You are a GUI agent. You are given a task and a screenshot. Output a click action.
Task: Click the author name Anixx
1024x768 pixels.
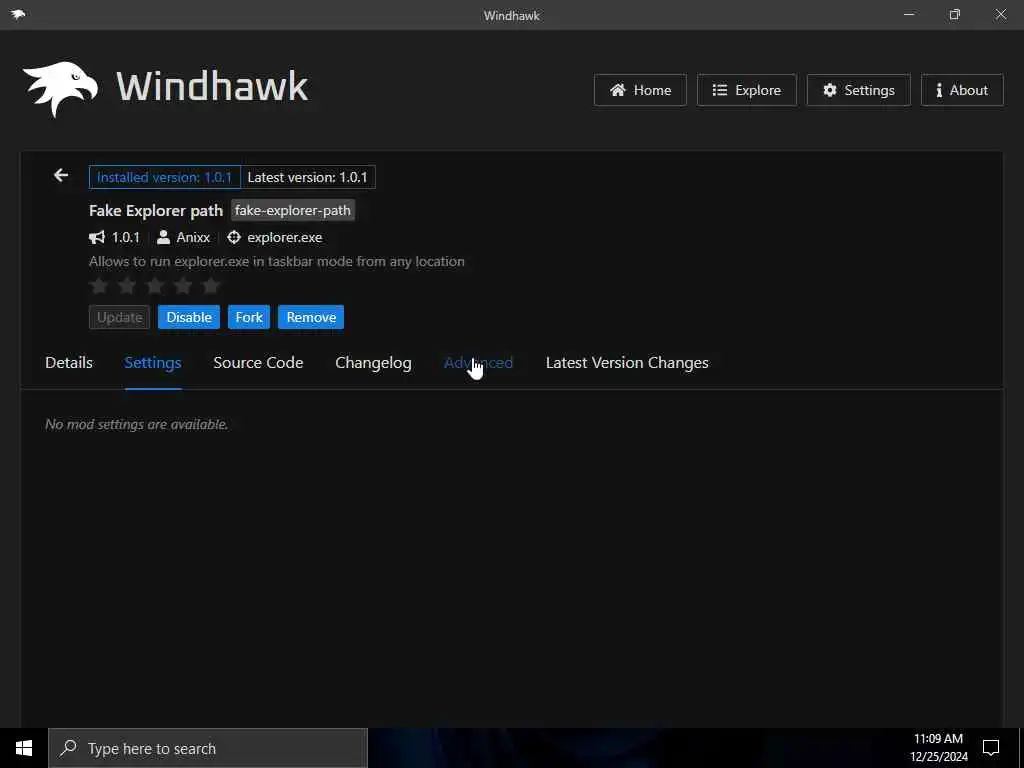pyautogui.click(x=193, y=237)
